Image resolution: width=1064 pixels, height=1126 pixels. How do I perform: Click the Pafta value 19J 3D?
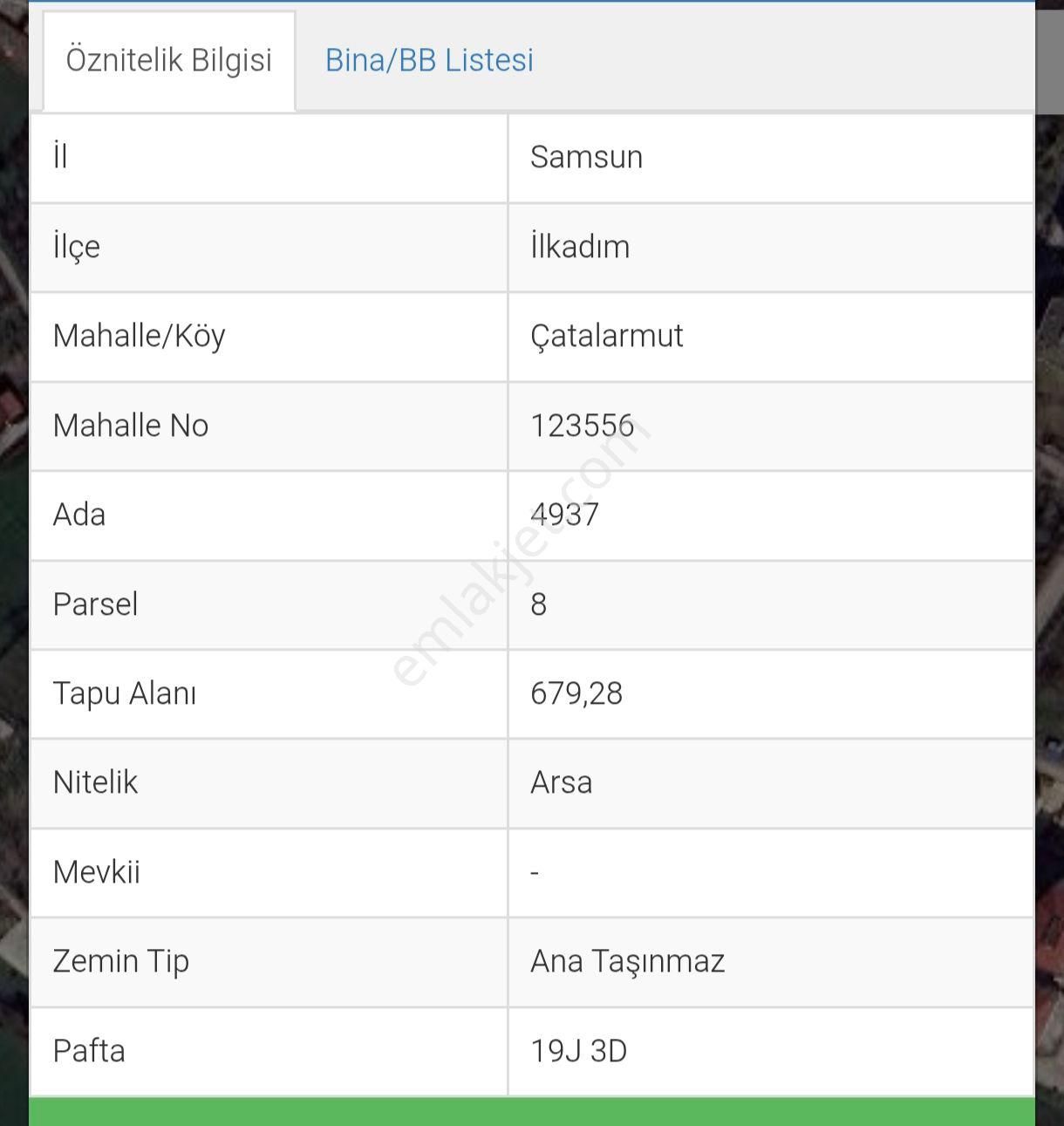[x=579, y=1051]
